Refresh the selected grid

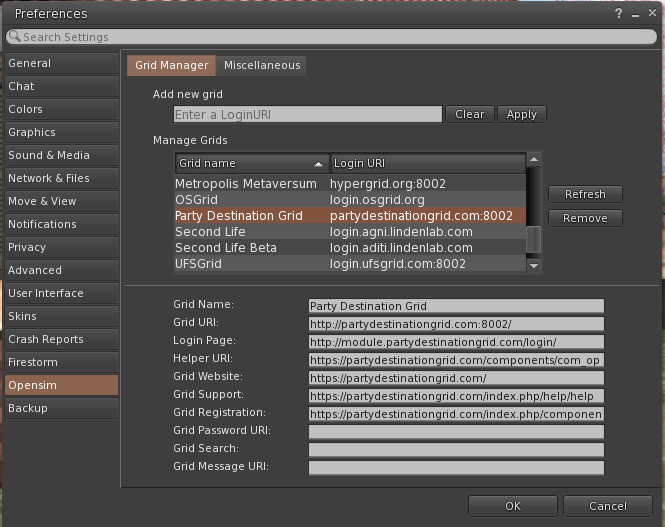[x=585, y=194]
